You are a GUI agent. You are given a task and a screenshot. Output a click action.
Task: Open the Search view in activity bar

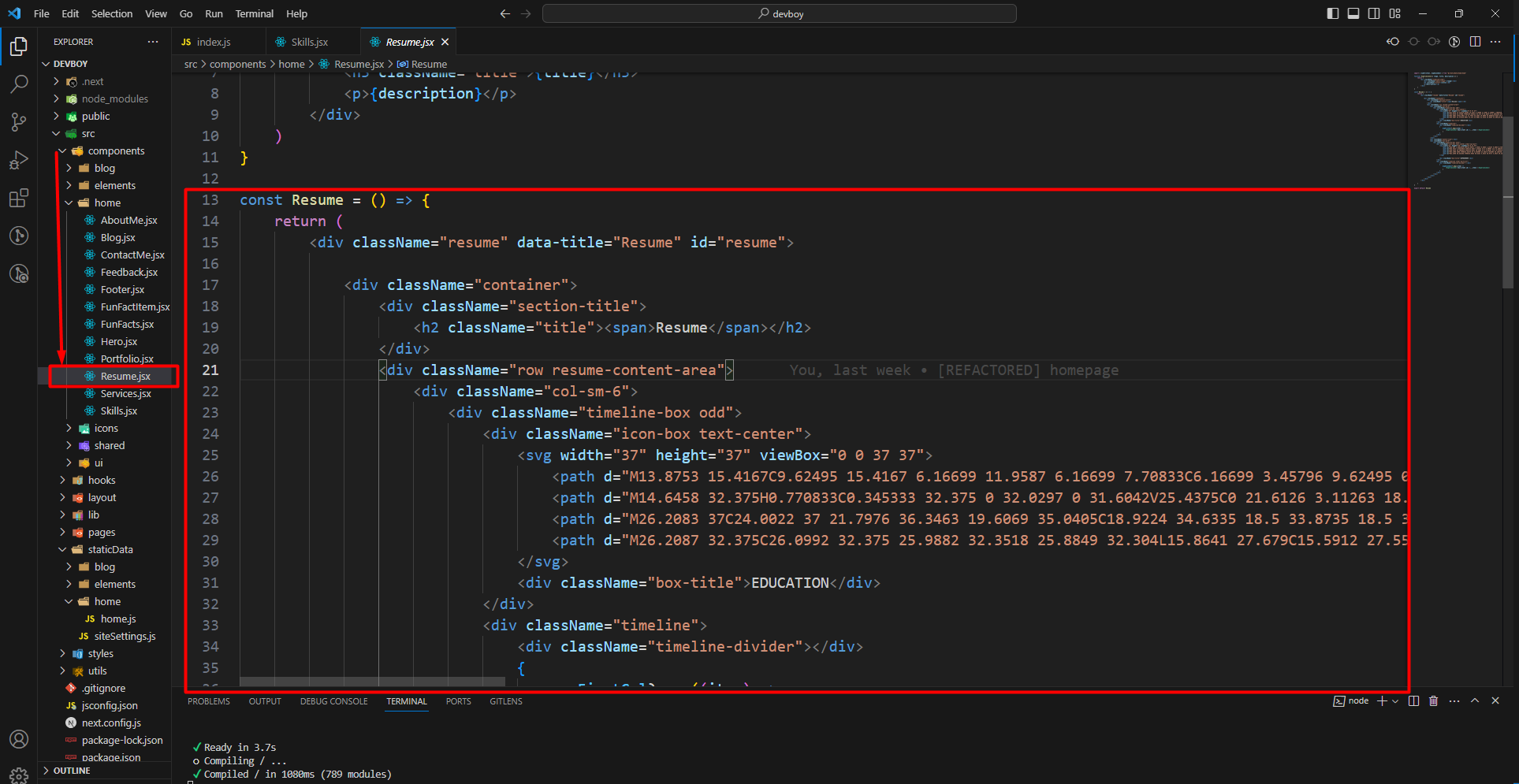pos(19,84)
